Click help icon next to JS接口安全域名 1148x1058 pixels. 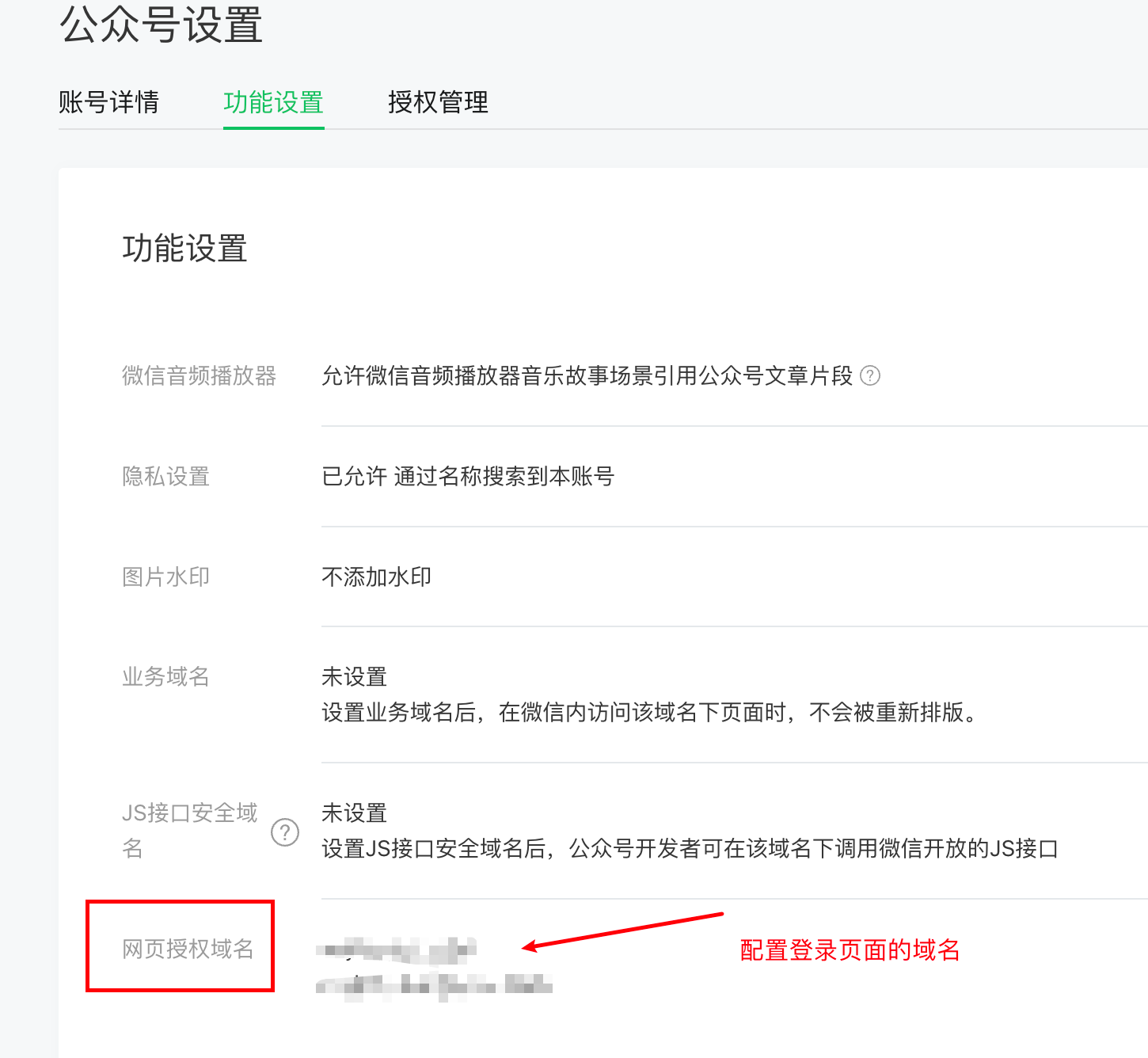(x=285, y=832)
